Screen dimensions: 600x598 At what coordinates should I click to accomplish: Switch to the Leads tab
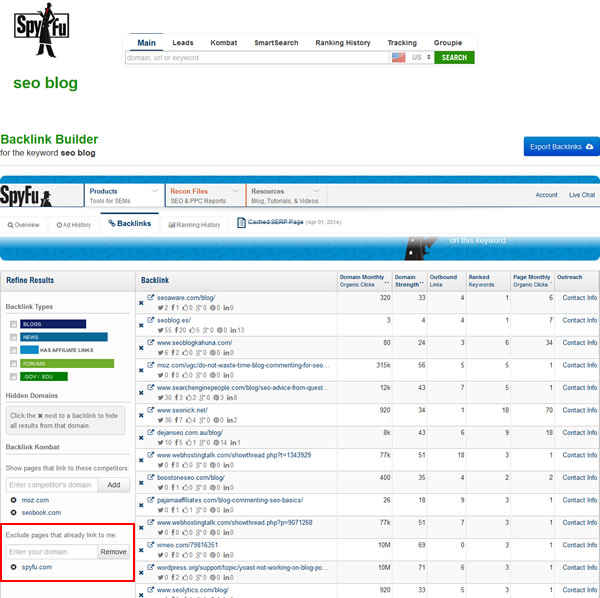tap(183, 42)
